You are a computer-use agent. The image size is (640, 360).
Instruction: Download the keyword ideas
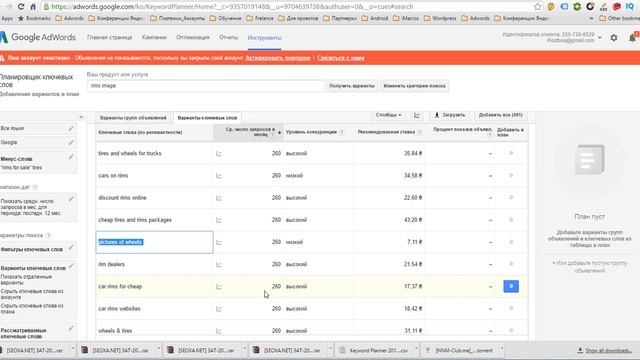pyautogui.click(x=449, y=115)
